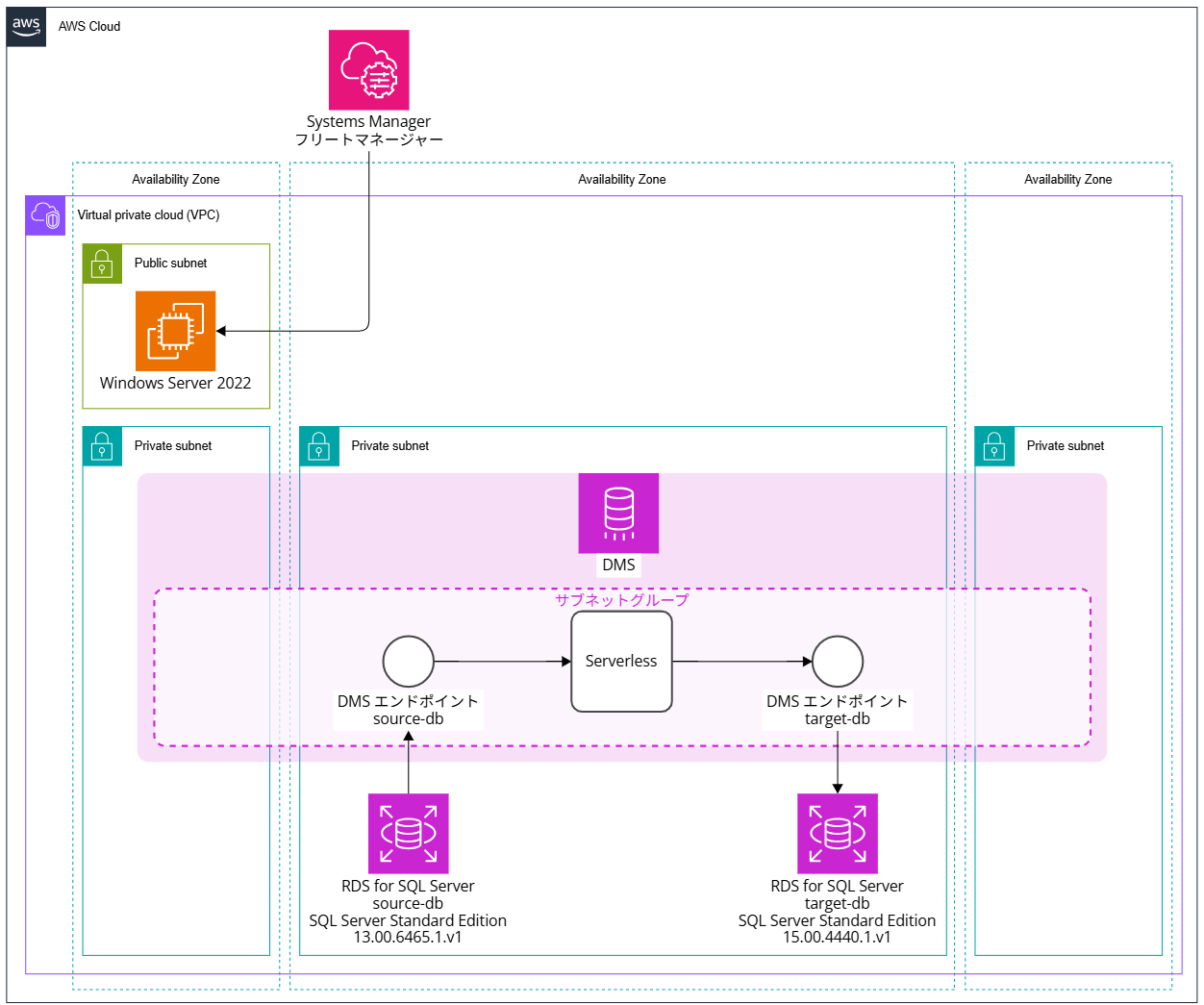Select target-db 'SQL Server Standard Edition' text
Screen dimensions: 1204x1005
pyautogui.click(x=838, y=920)
